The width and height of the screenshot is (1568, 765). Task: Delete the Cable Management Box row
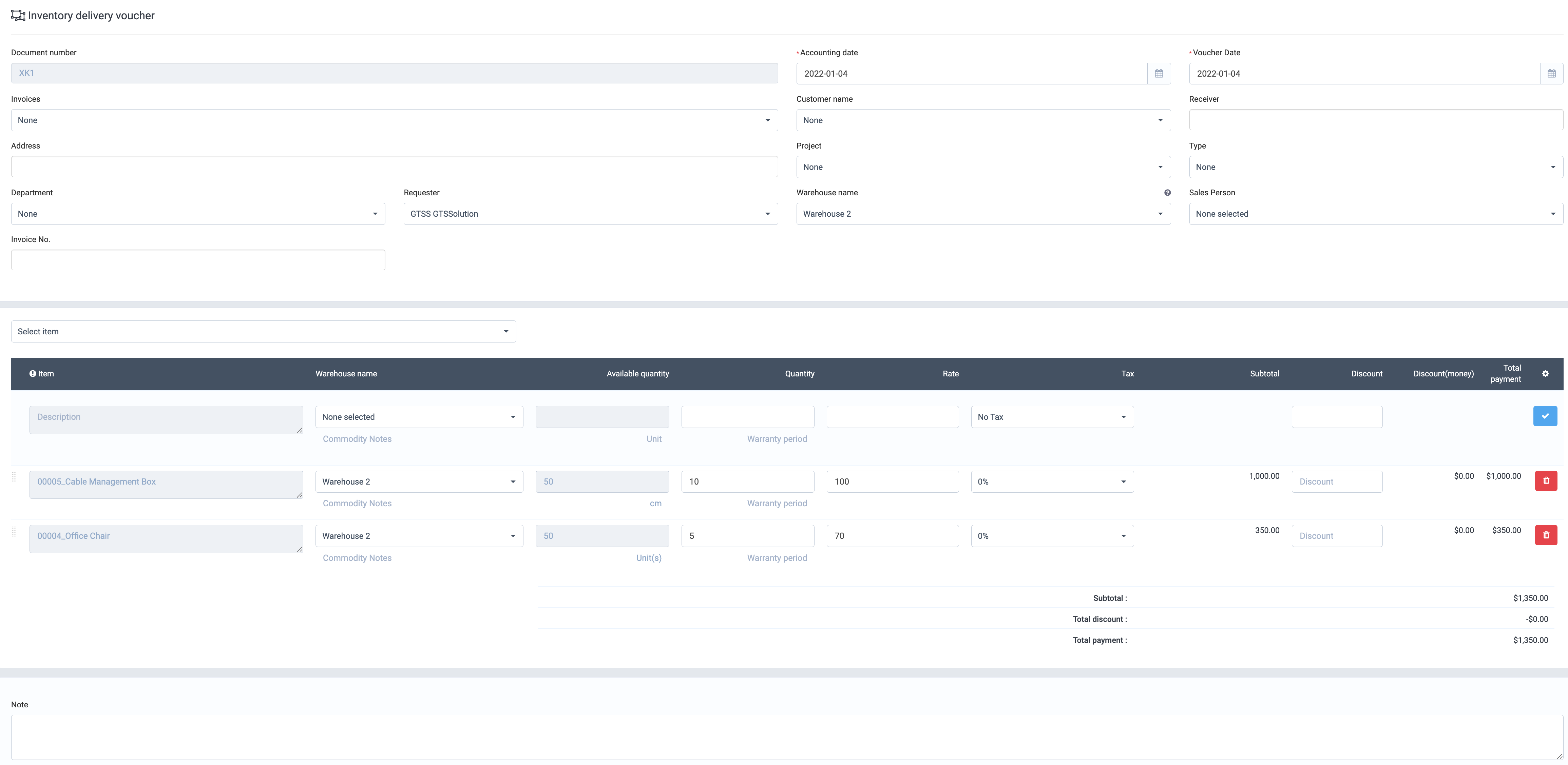[1546, 481]
